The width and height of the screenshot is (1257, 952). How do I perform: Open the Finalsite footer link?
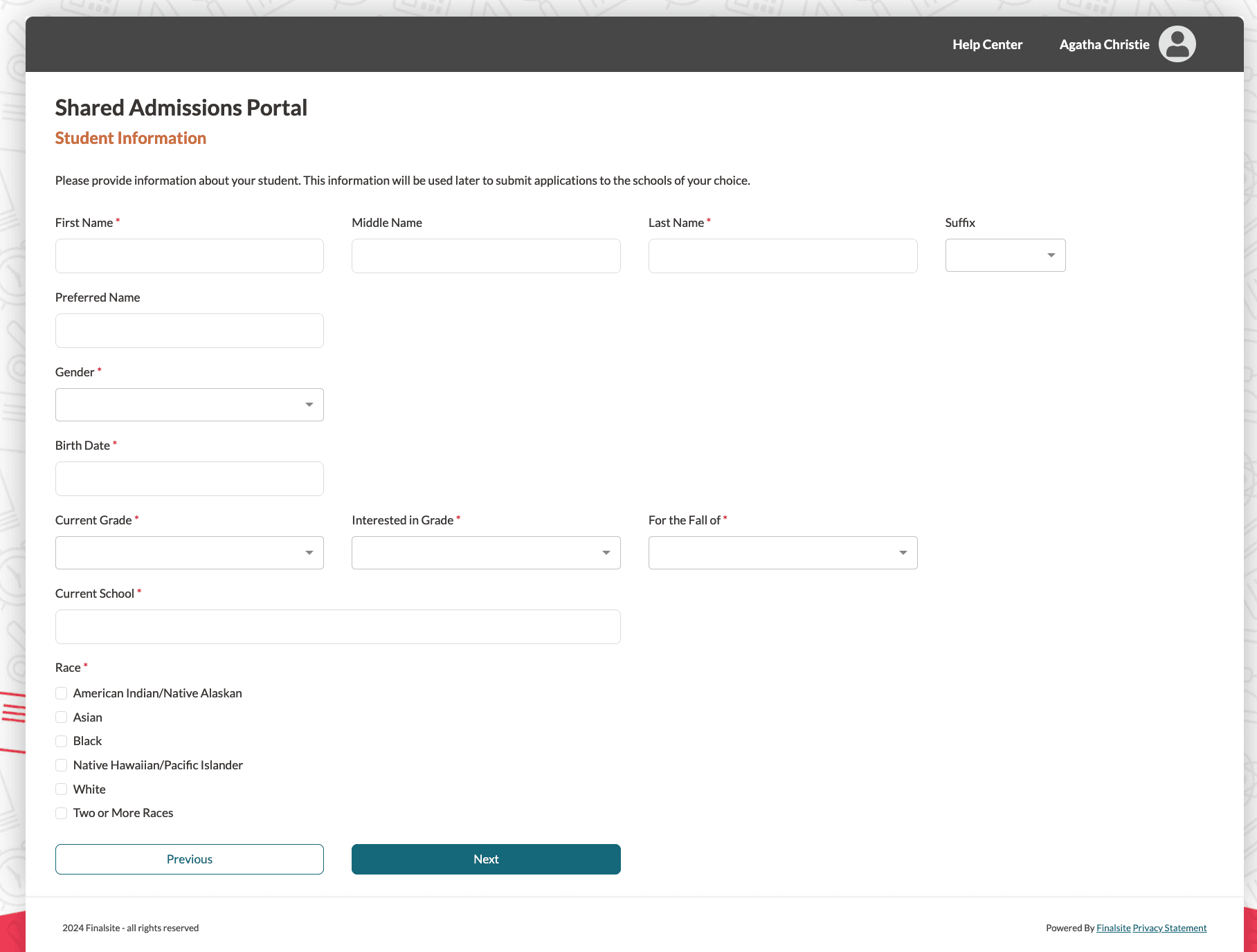pyautogui.click(x=1113, y=928)
